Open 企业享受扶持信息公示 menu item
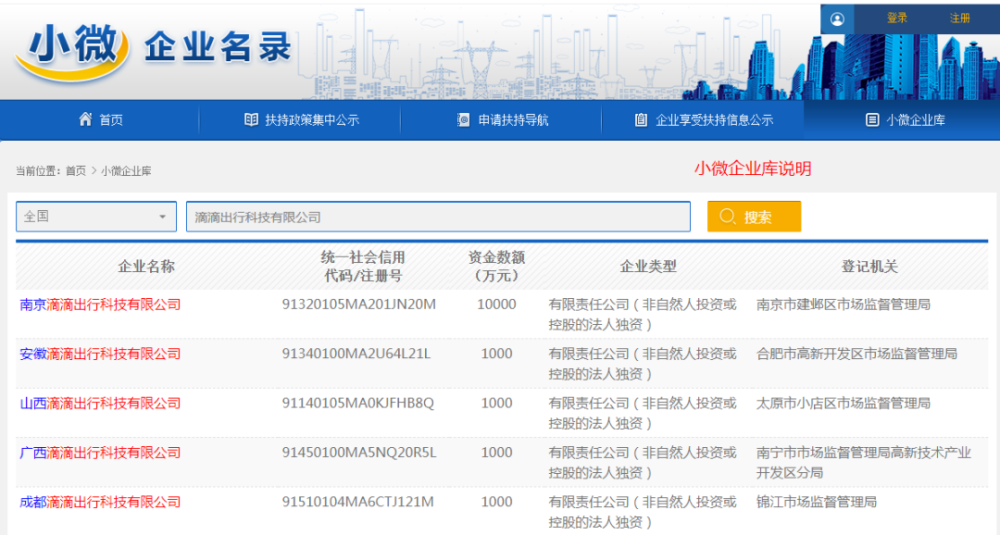 coord(703,120)
